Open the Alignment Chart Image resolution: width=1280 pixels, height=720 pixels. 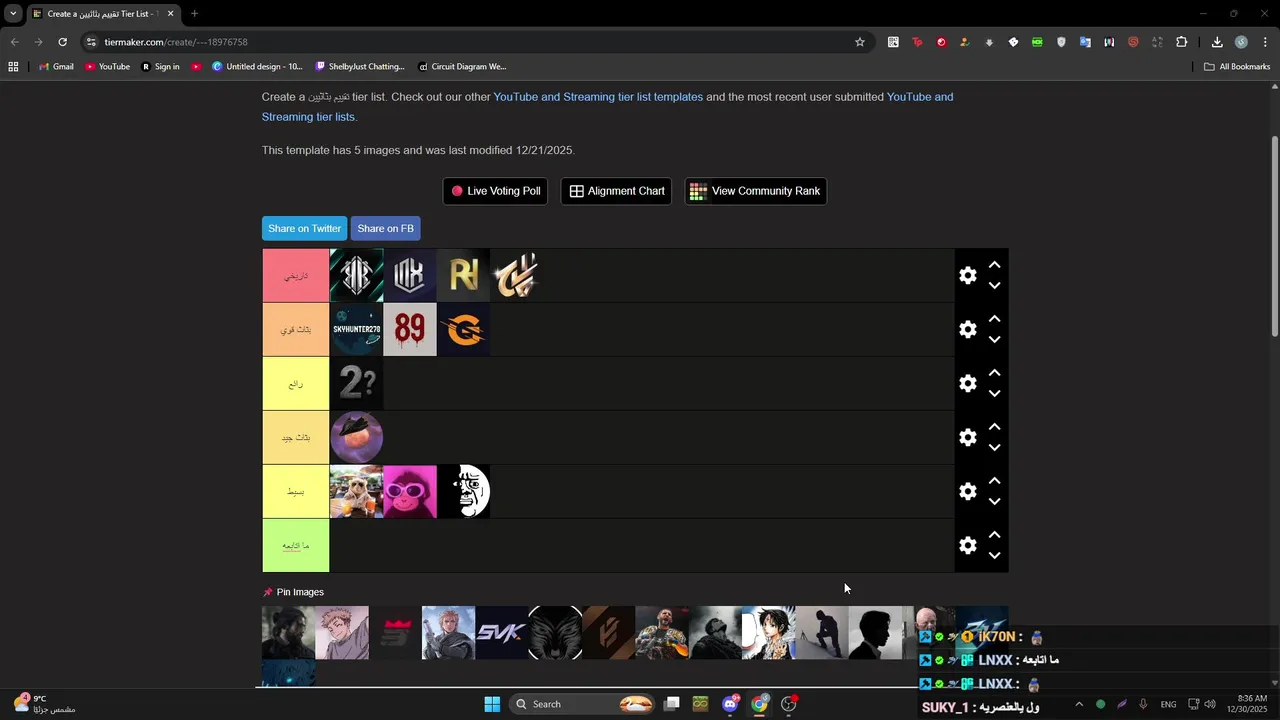pos(617,191)
